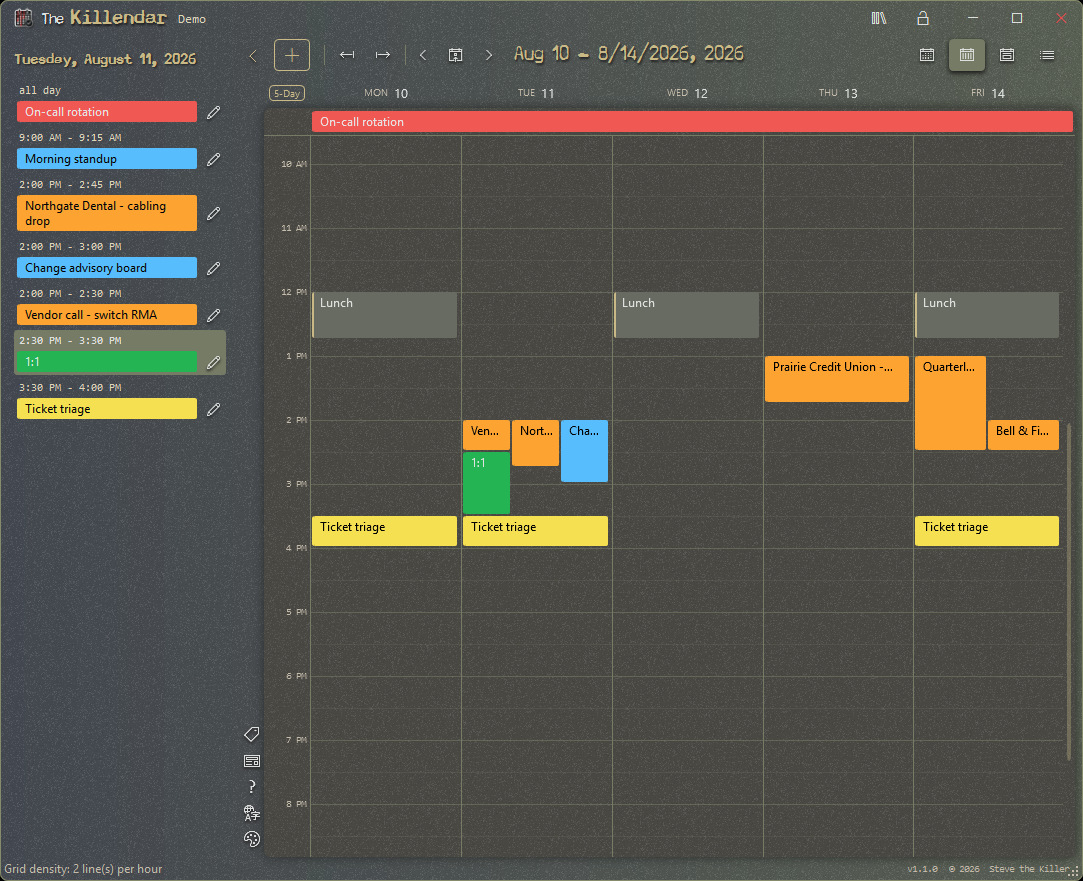Edit the On-call rotation event via pencil

[213, 113]
